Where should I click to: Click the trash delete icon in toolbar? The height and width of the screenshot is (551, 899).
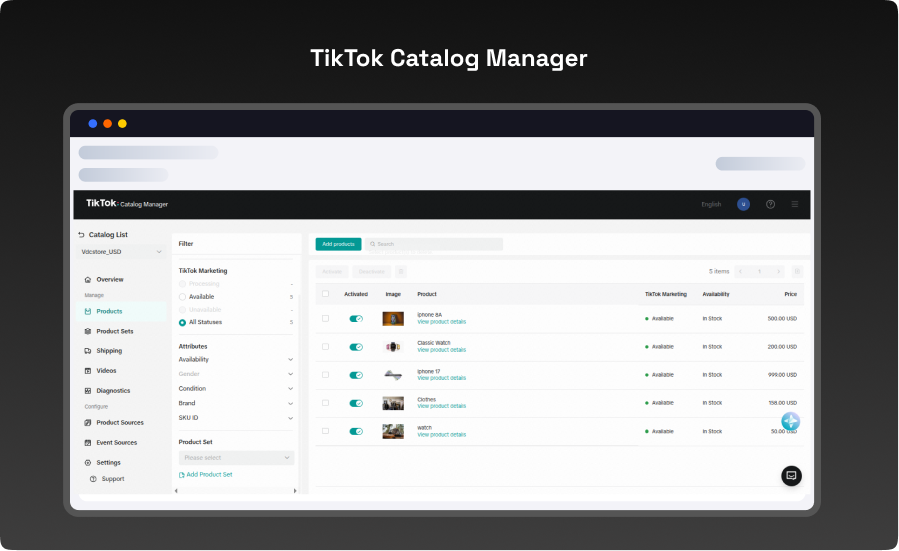pyautogui.click(x=401, y=272)
